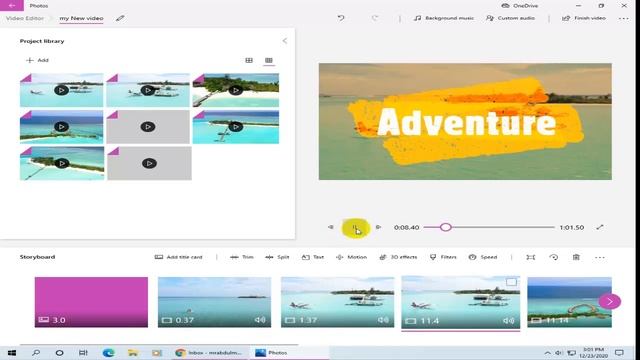This screenshot has height=360, width=640.
Task: Open the top-right See more menu
Action: click(623, 18)
